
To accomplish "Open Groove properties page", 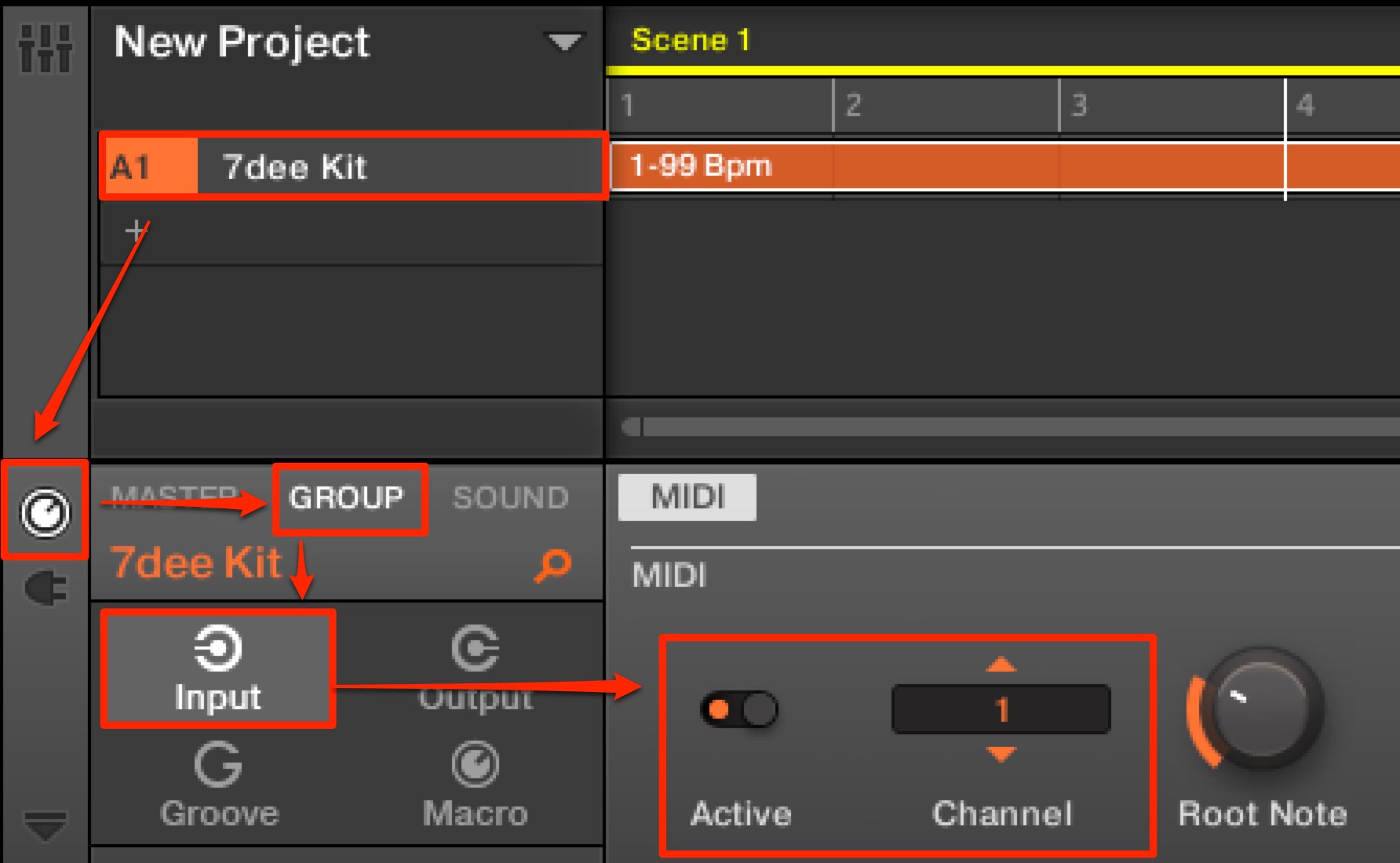I will coord(219,785).
